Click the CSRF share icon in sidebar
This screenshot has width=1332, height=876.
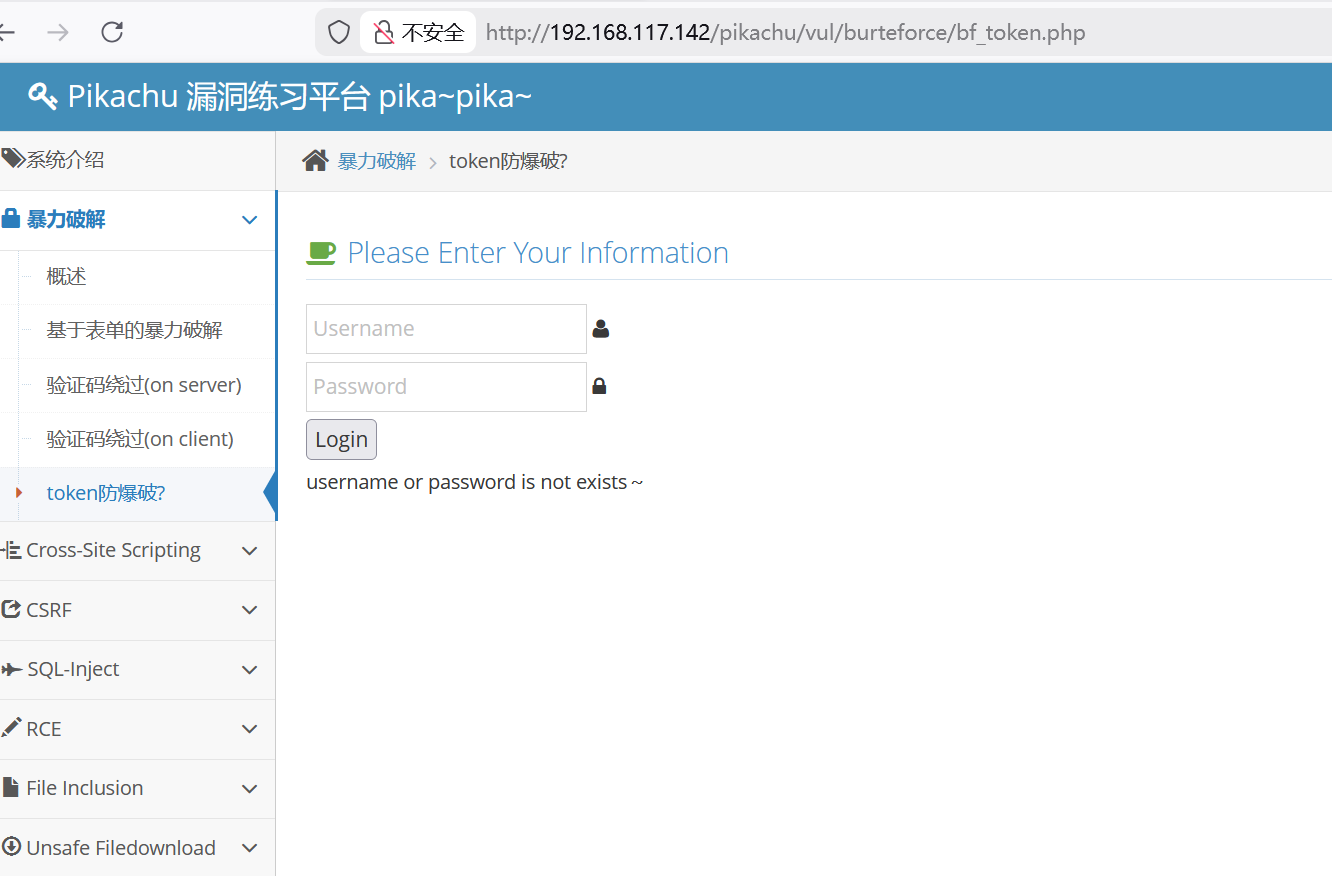click(11, 609)
